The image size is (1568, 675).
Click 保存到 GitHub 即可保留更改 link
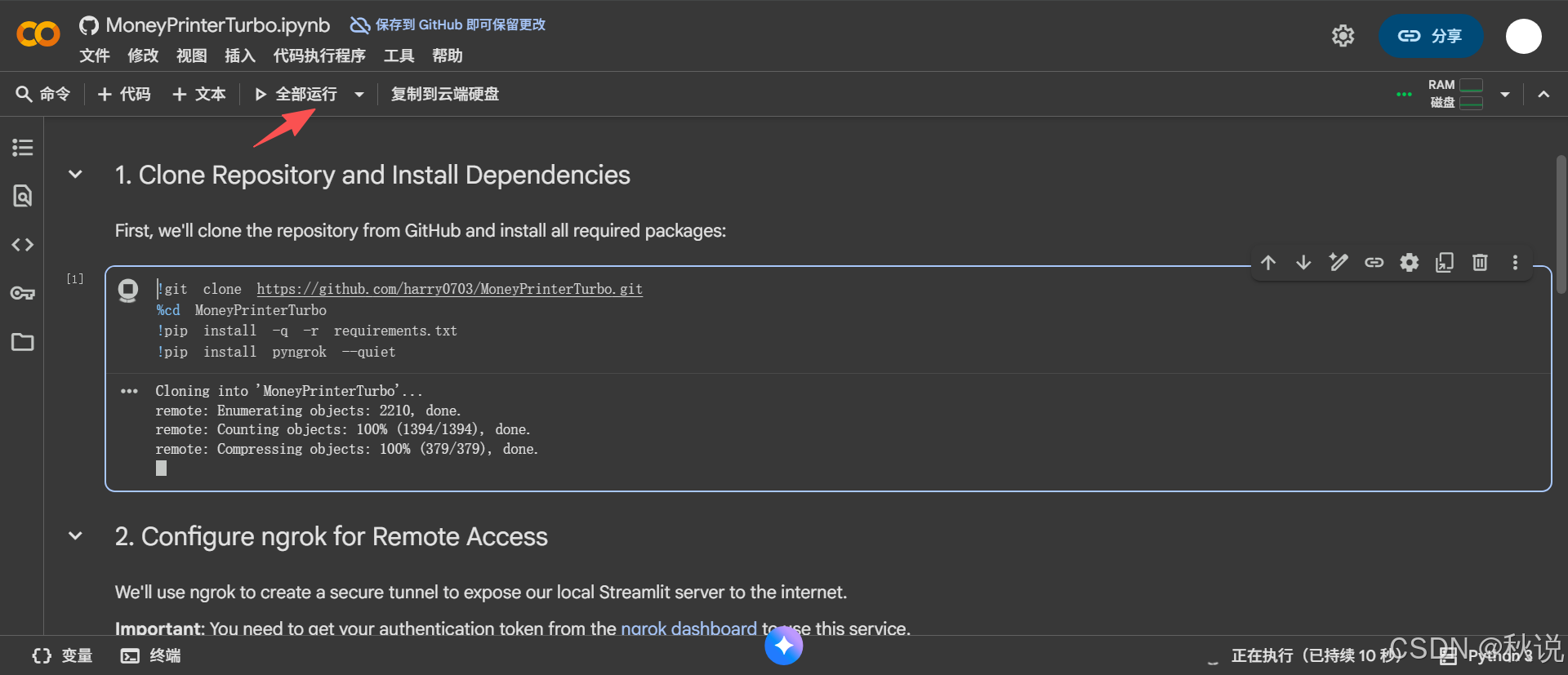coord(448,25)
